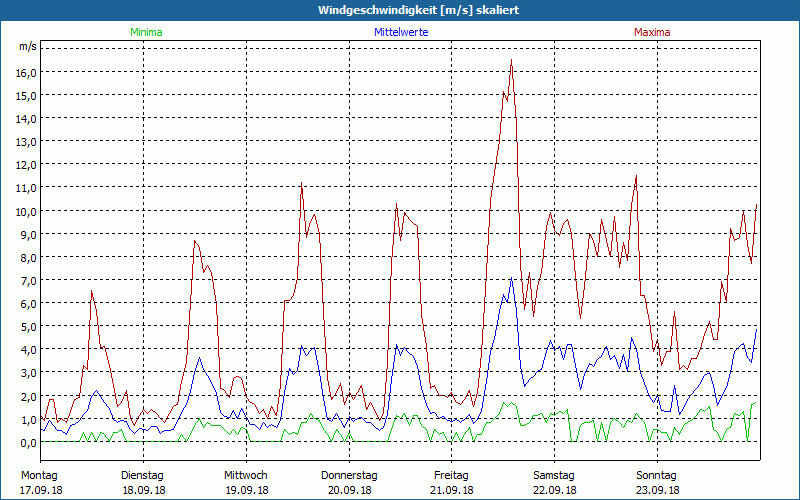Click the '7,0' y-axis value

(x=28, y=280)
